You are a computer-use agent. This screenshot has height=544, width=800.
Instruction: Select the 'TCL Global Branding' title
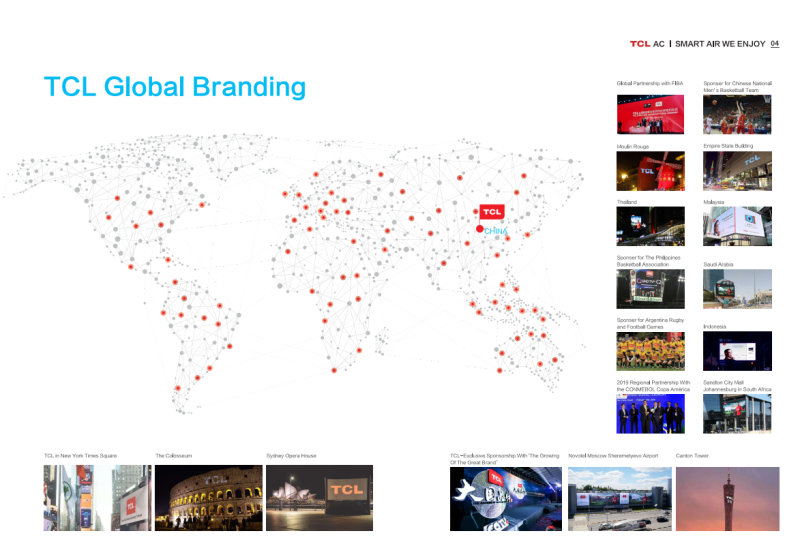click(x=175, y=87)
